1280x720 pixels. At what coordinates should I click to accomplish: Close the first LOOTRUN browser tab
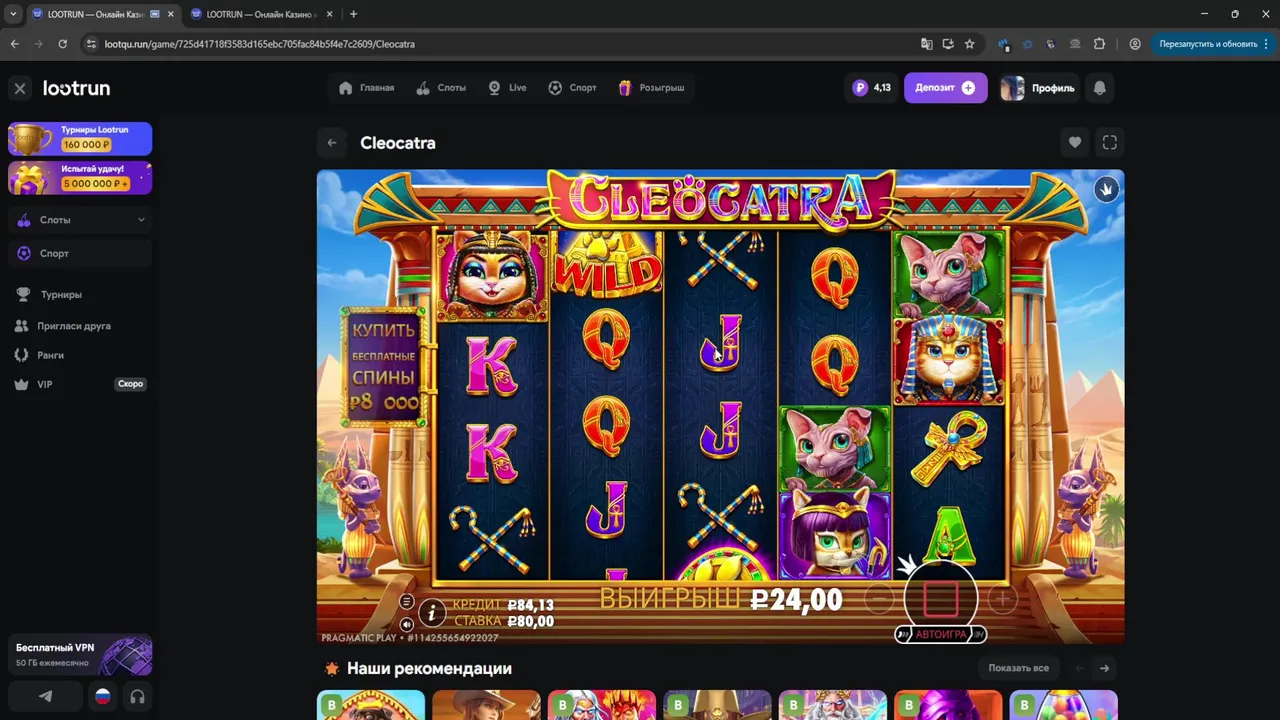170,14
